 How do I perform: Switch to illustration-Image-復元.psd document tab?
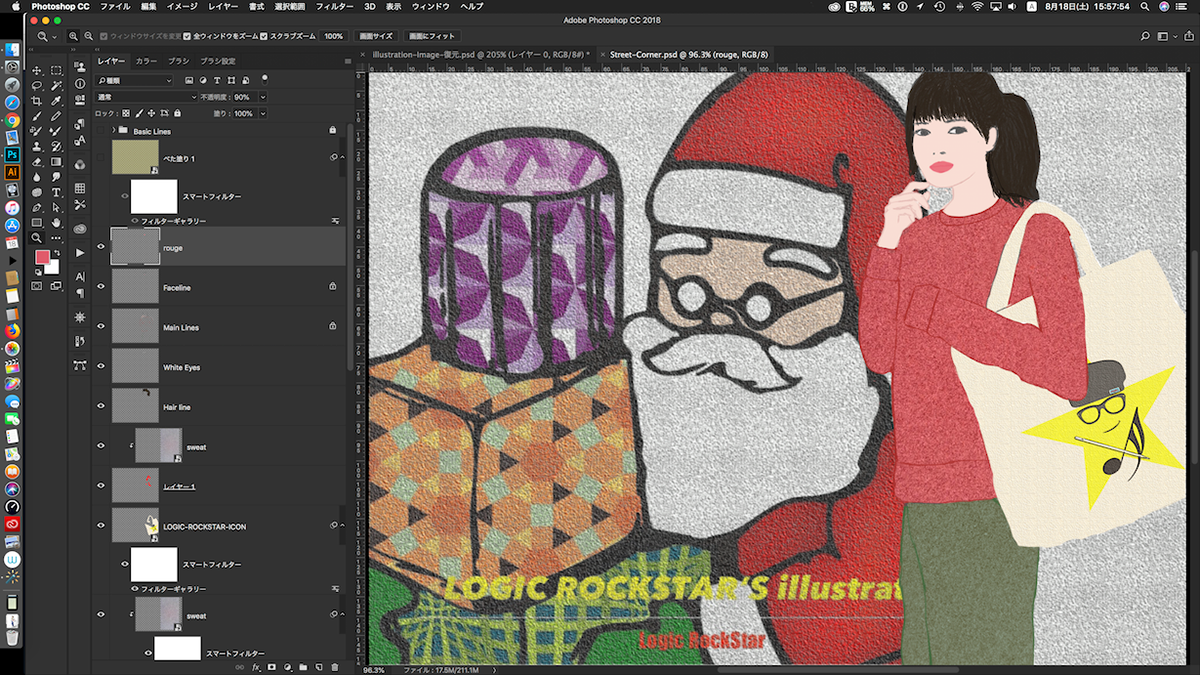(479, 53)
